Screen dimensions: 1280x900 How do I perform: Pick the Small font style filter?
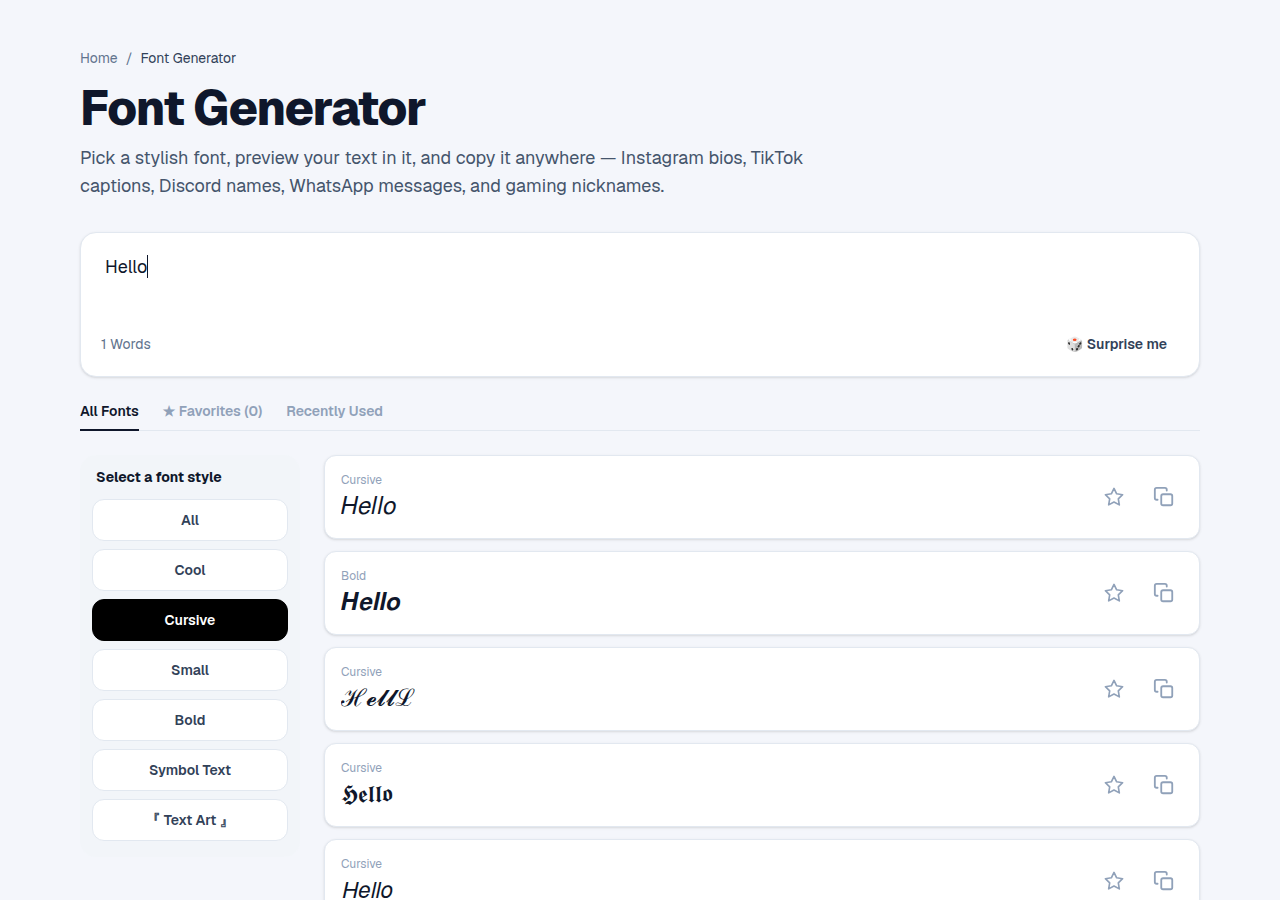point(190,670)
